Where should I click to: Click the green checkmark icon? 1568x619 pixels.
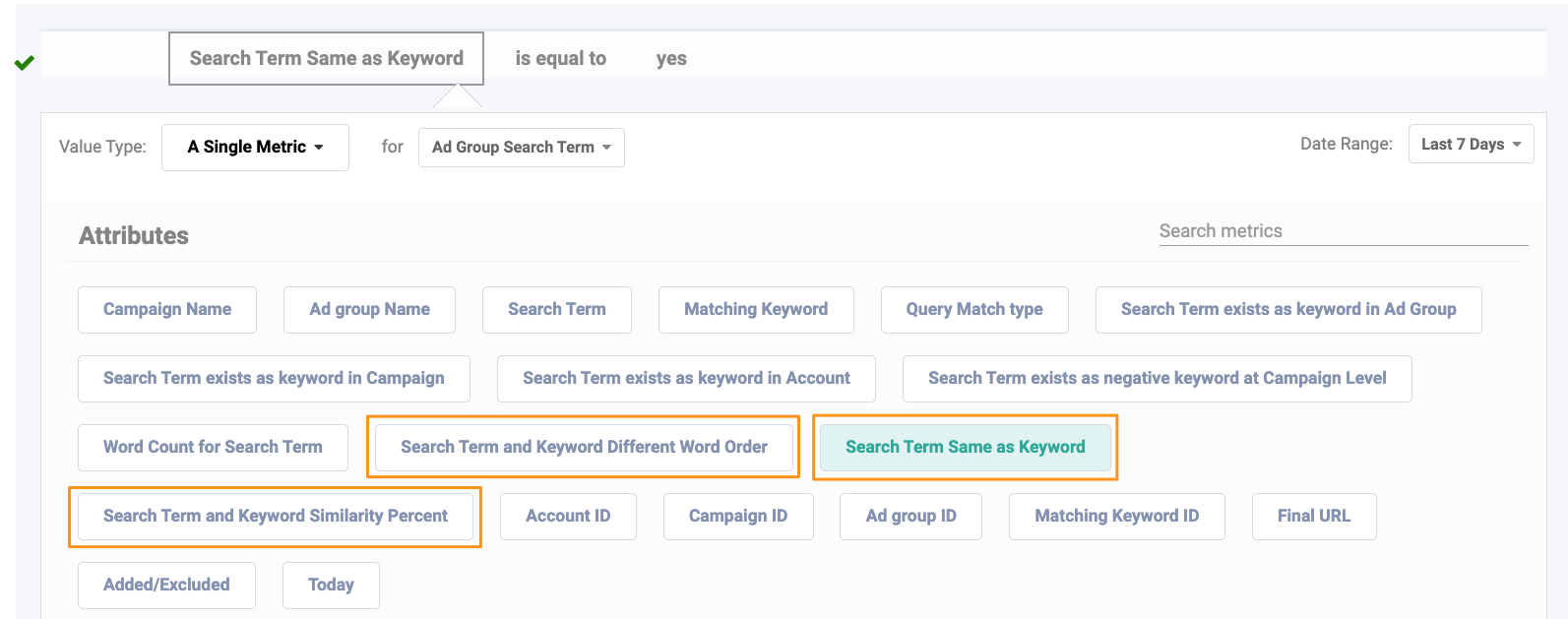coord(25,63)
